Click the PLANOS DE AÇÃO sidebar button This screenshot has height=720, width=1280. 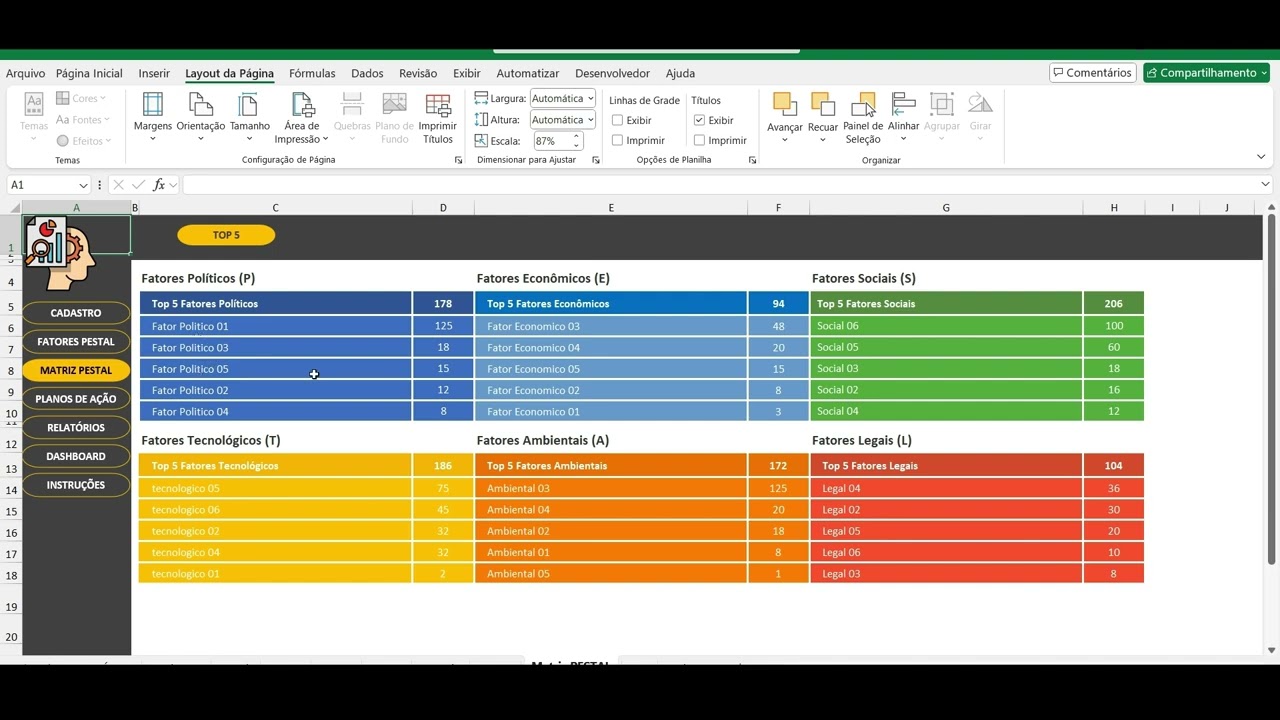76,399
